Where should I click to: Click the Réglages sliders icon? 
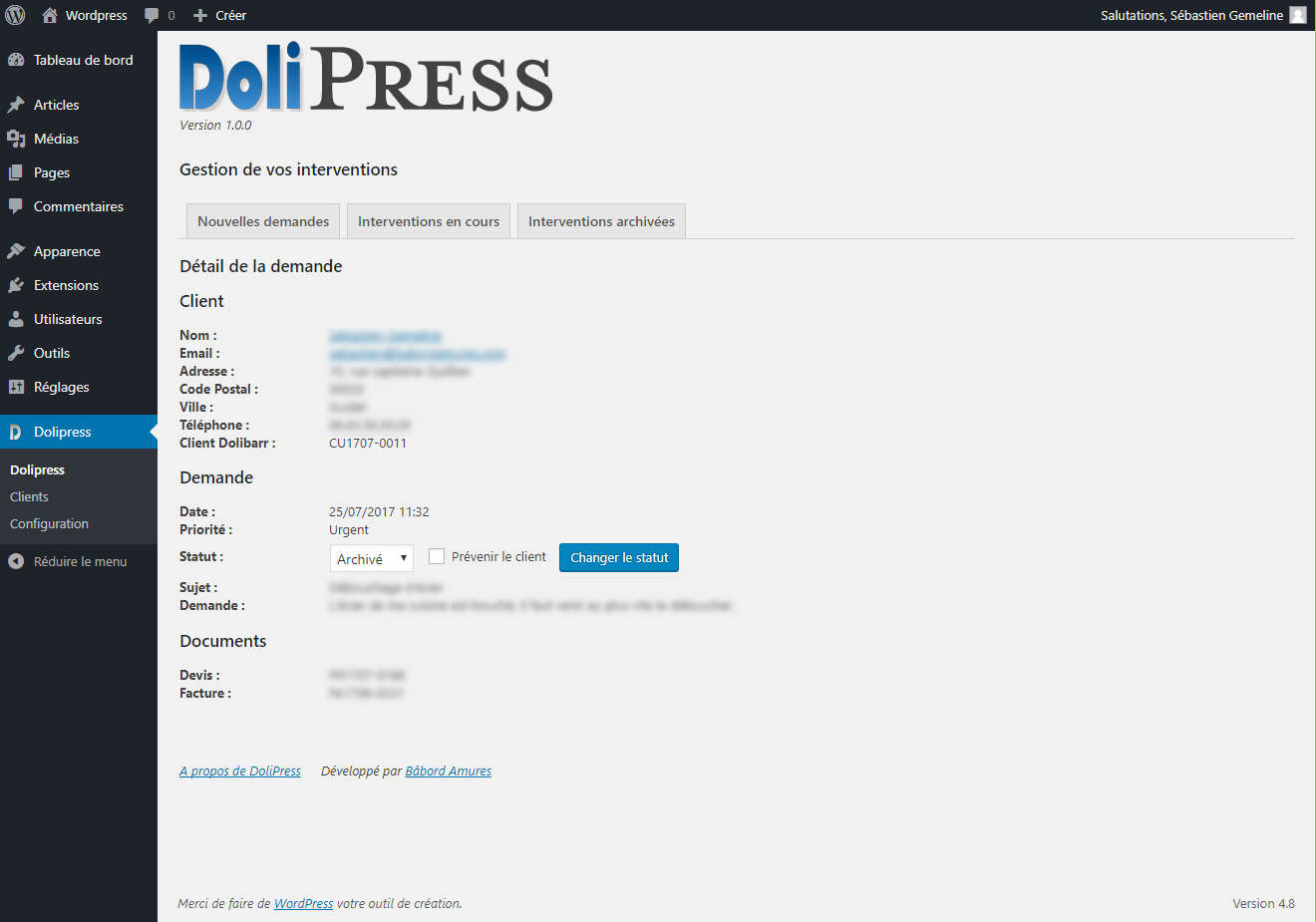point(16,387)
